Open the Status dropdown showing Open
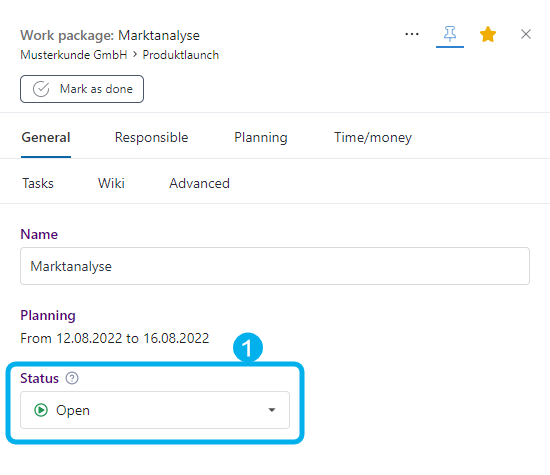The image size is (550, 475). pyautogui.click(x=155, y=410)
